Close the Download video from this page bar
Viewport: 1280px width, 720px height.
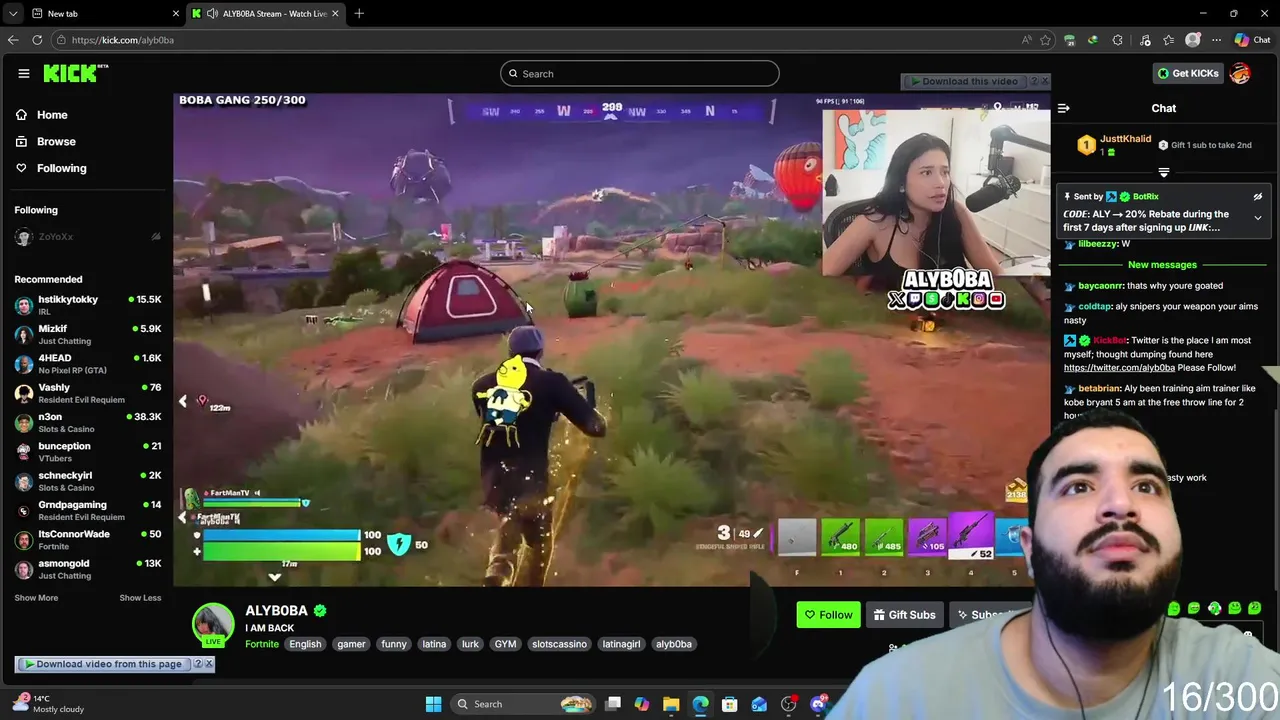(x=208, y=664)
